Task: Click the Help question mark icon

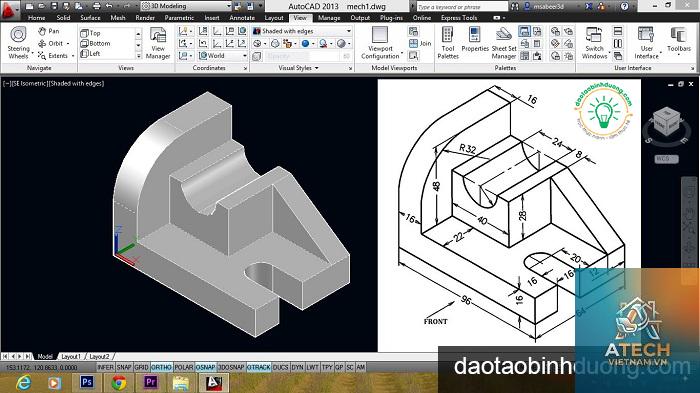Action: [625, 6]
